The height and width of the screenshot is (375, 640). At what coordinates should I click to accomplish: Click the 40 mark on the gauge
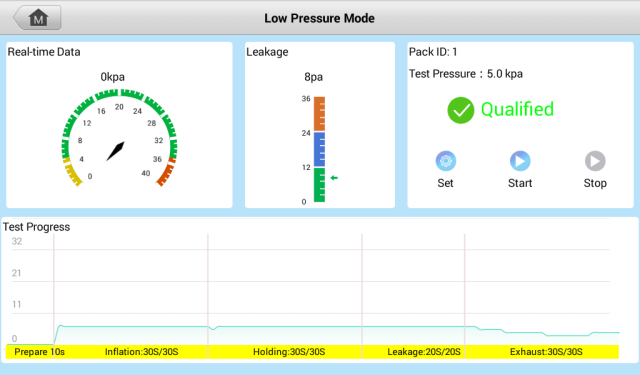click(146, 173)
